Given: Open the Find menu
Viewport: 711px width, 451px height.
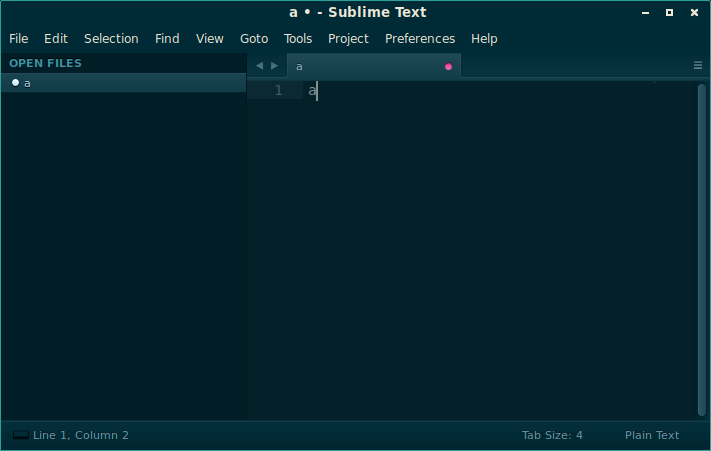Looking at the screenshot, I should 167,39.
